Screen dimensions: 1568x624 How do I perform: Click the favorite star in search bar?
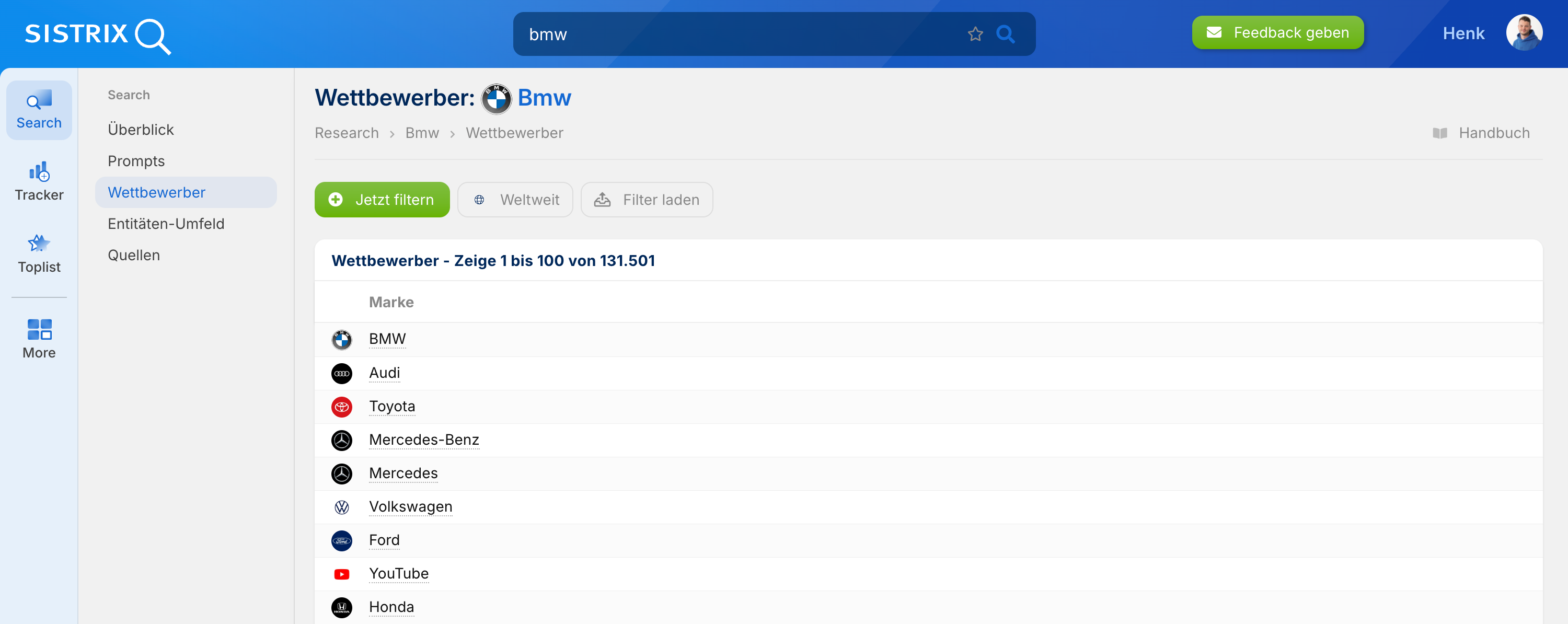coord(975,34)
